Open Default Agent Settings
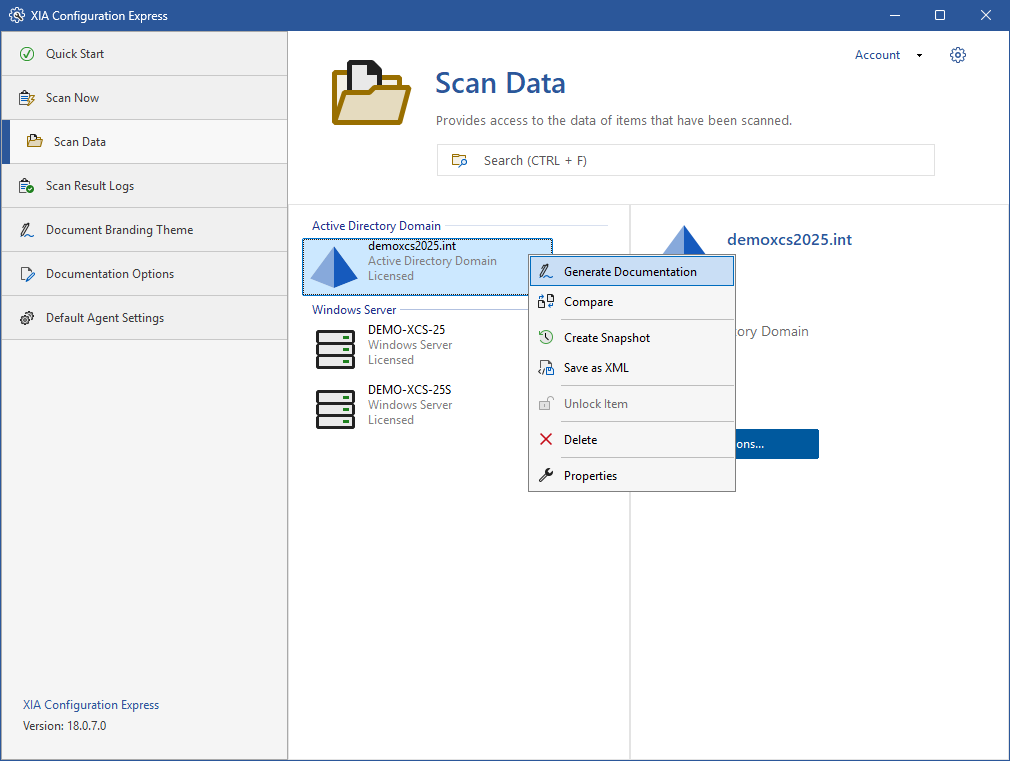Viewport: 1010px width, 761px height. pyautogui.click(x=105, y=318)
